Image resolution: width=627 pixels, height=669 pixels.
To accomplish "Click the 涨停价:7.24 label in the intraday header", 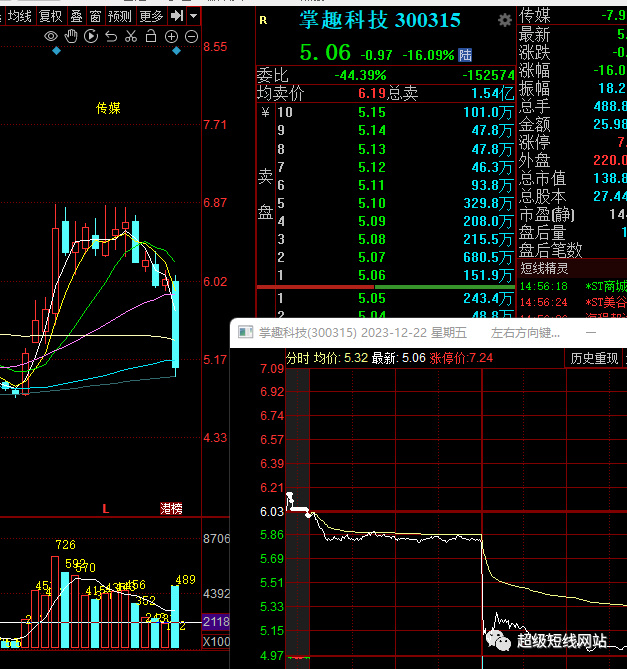I will 461,358.
